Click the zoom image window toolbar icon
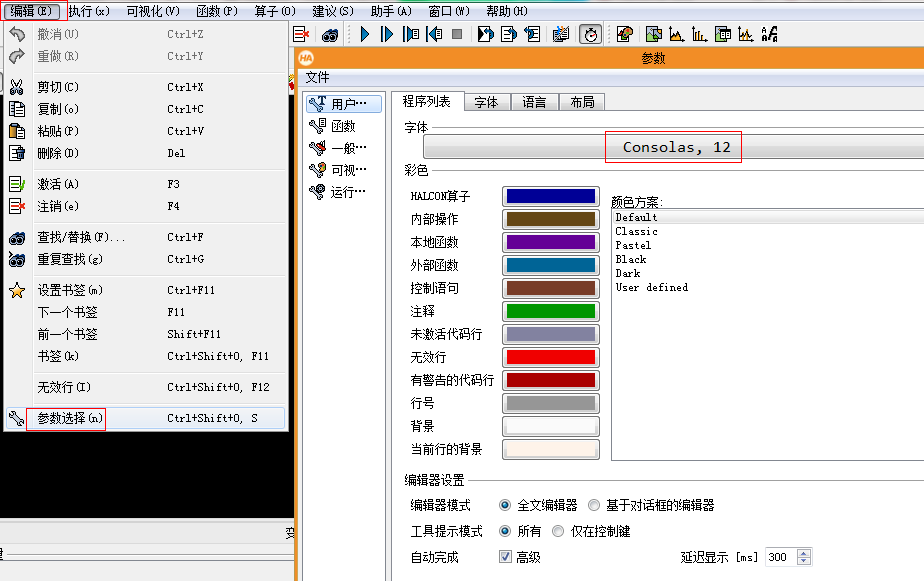This screenshot has height=581, width=924. pyautogui.click(x=654, y=35)
